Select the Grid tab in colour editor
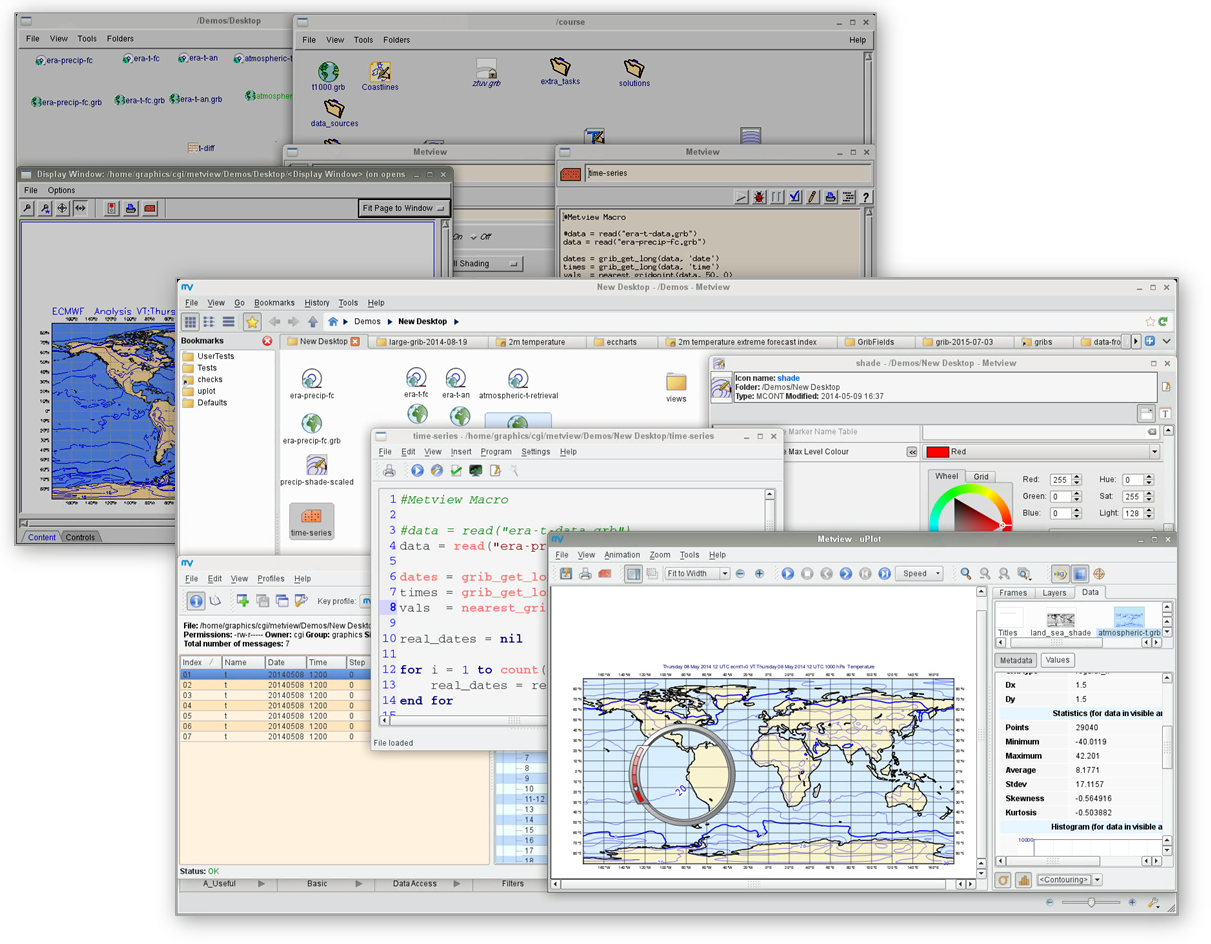 (x=981, y=477)
